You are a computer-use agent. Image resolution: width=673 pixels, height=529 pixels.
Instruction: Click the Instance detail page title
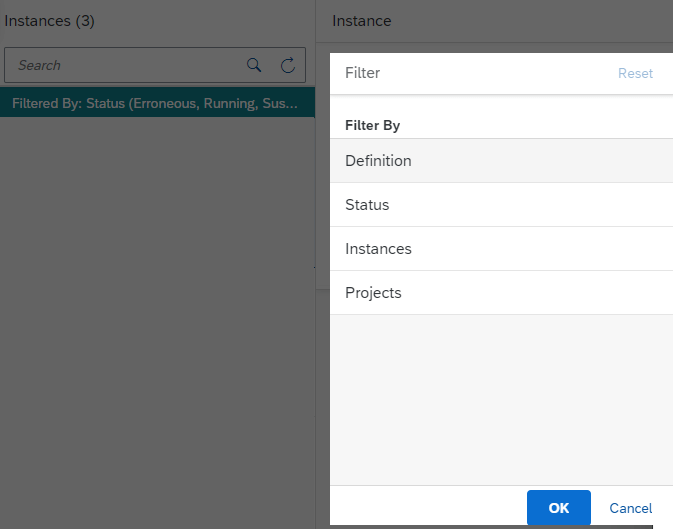(361, 21)
